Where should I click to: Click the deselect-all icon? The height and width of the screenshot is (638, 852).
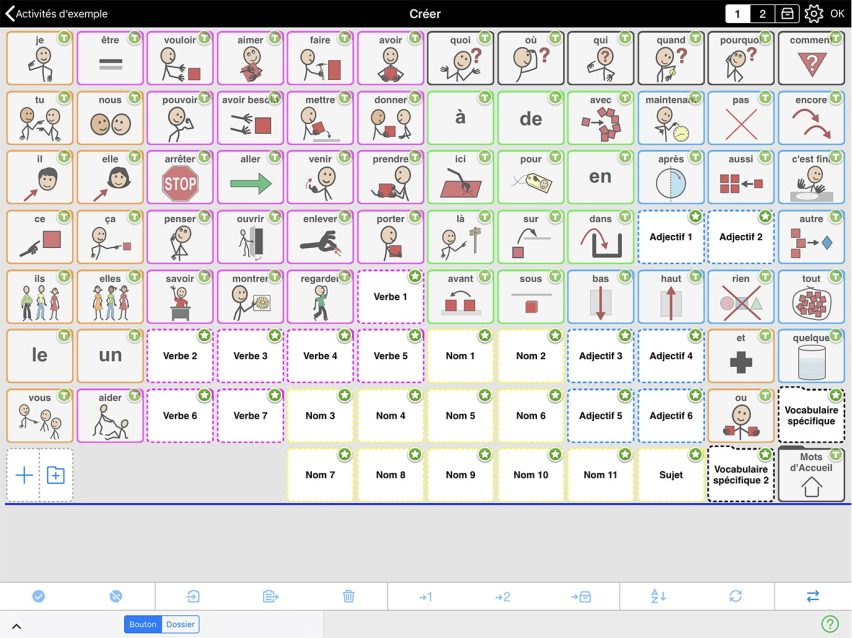pyautogui.click(x=116, y=596)
